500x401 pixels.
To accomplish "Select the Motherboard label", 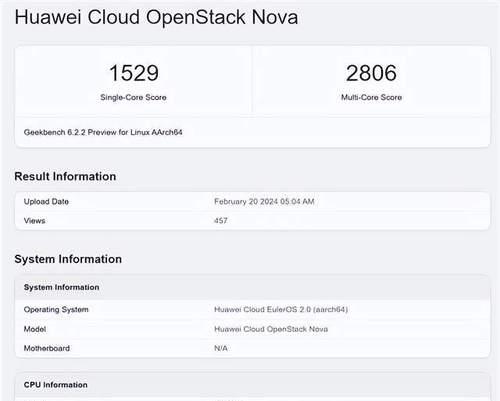I will pos(47,348).
